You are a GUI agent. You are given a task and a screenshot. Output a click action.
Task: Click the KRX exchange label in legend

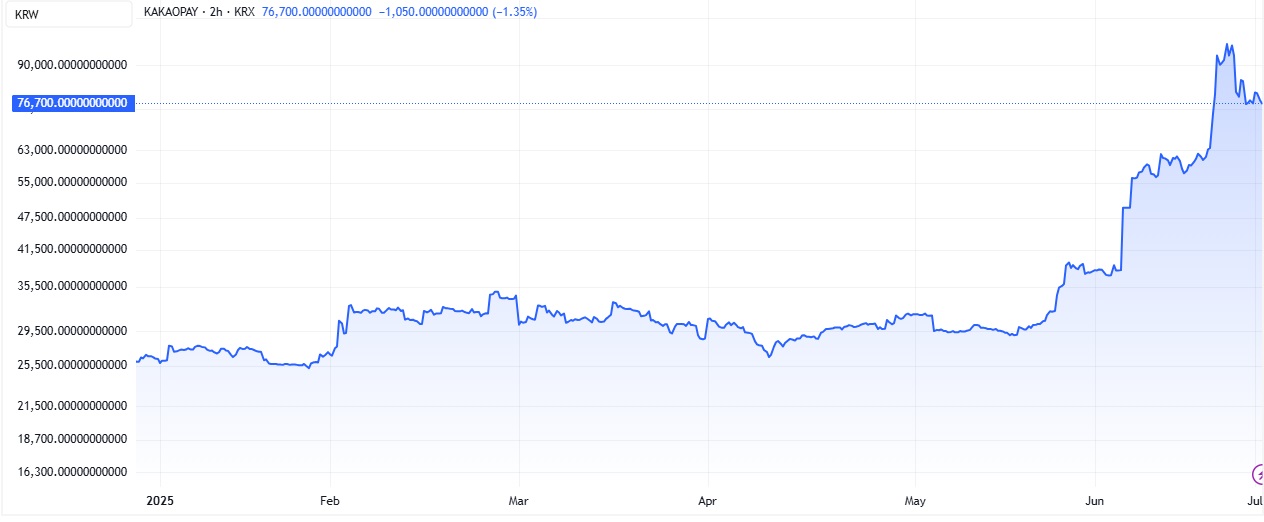point(246,12)
